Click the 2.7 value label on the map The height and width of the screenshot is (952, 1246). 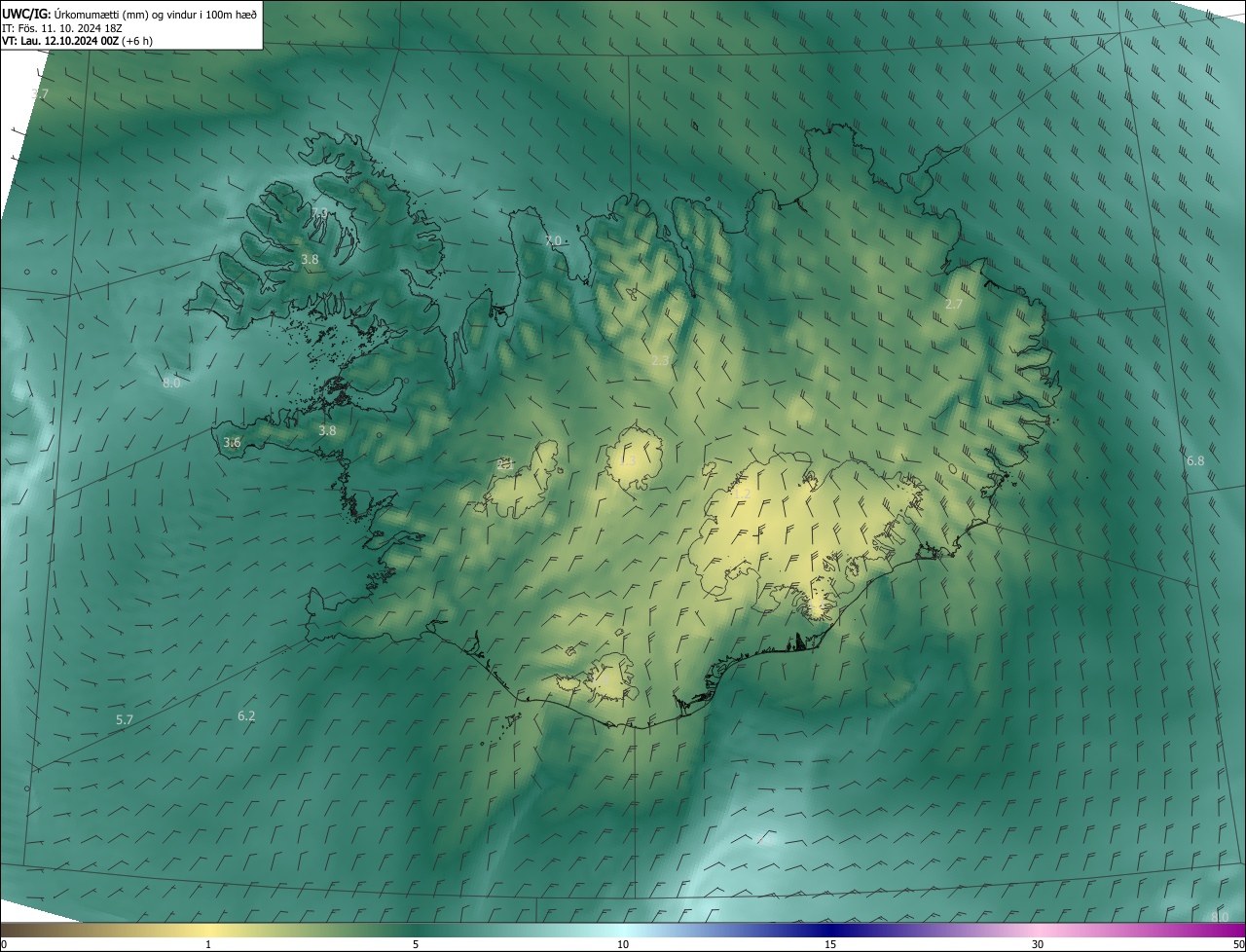(954, 305)
